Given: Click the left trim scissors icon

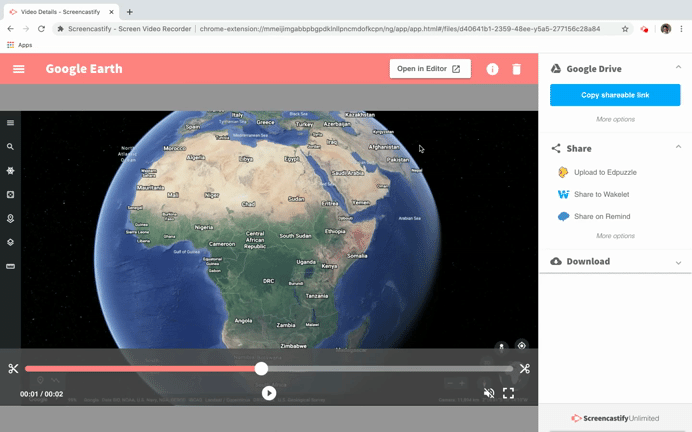Looking at the screenshot, I should pyautogui.click(x=13, y=368).
